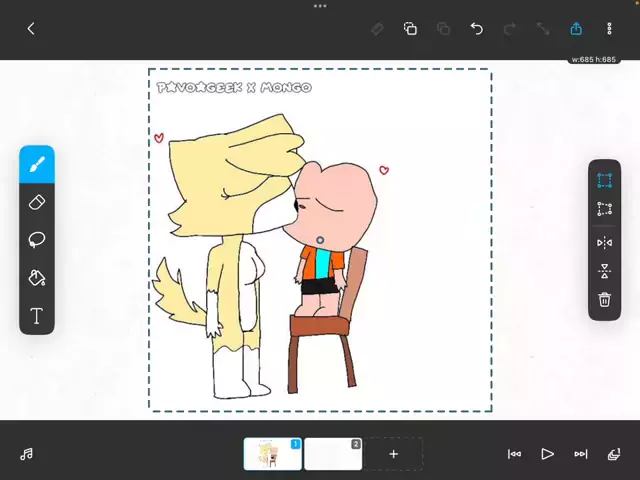Jump to the previous frame
This screenshot has height=480, width=640.
[514, 454]
